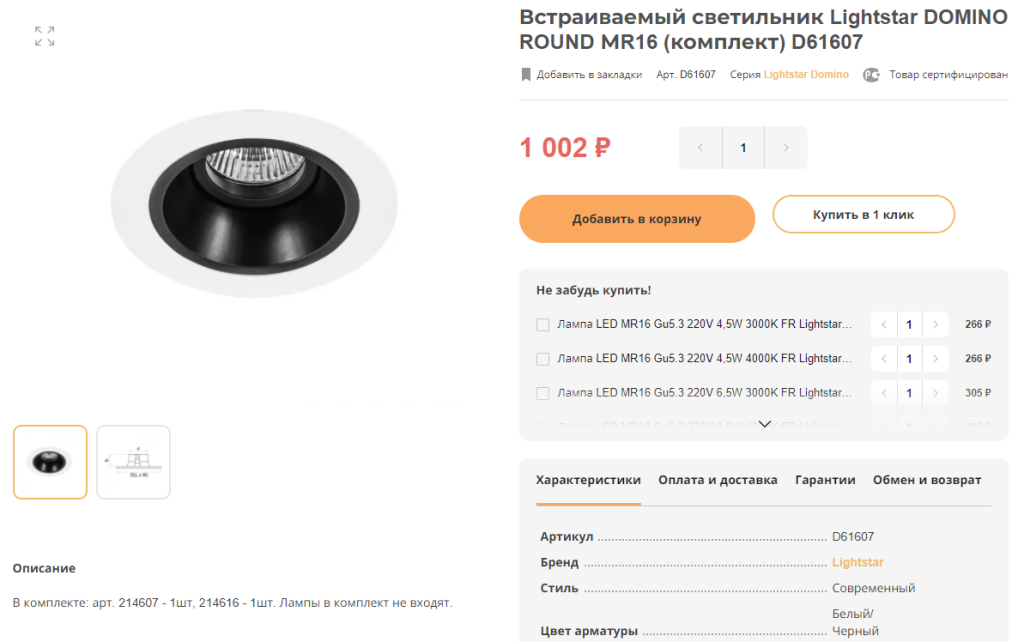Increase quantity of 6,5W 3000K lamp
1024x642 pixels.
point(935,393)
